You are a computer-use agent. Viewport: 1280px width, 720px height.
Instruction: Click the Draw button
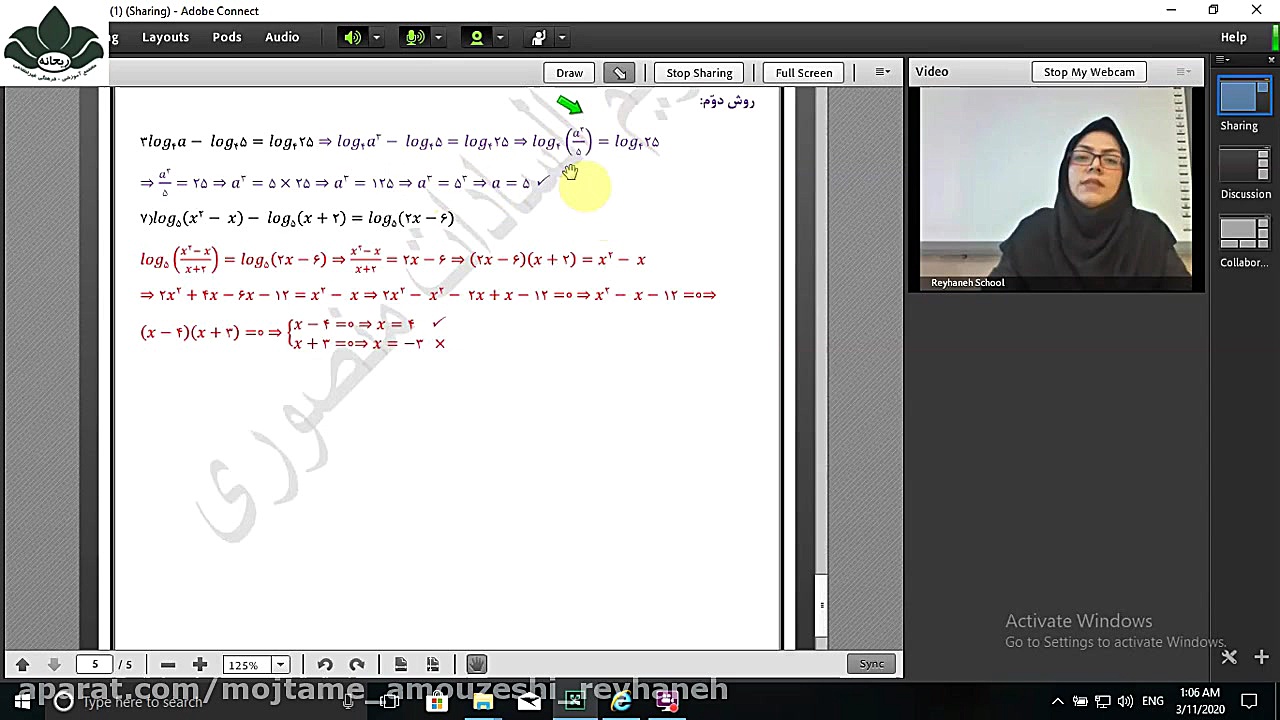(569, 73)
